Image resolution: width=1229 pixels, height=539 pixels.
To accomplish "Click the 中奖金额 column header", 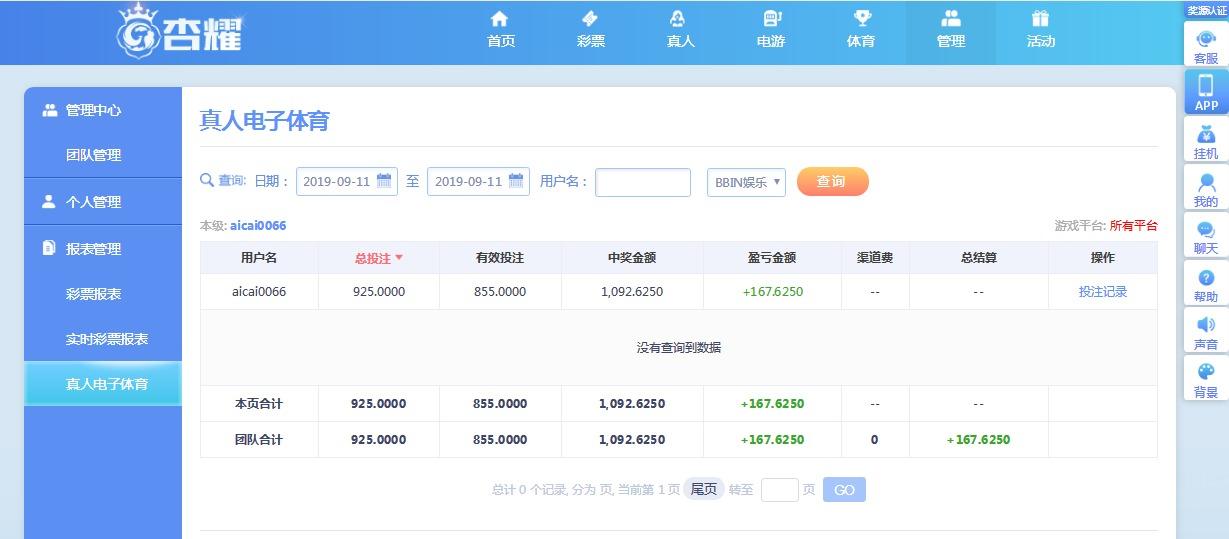I will point(632,258).
